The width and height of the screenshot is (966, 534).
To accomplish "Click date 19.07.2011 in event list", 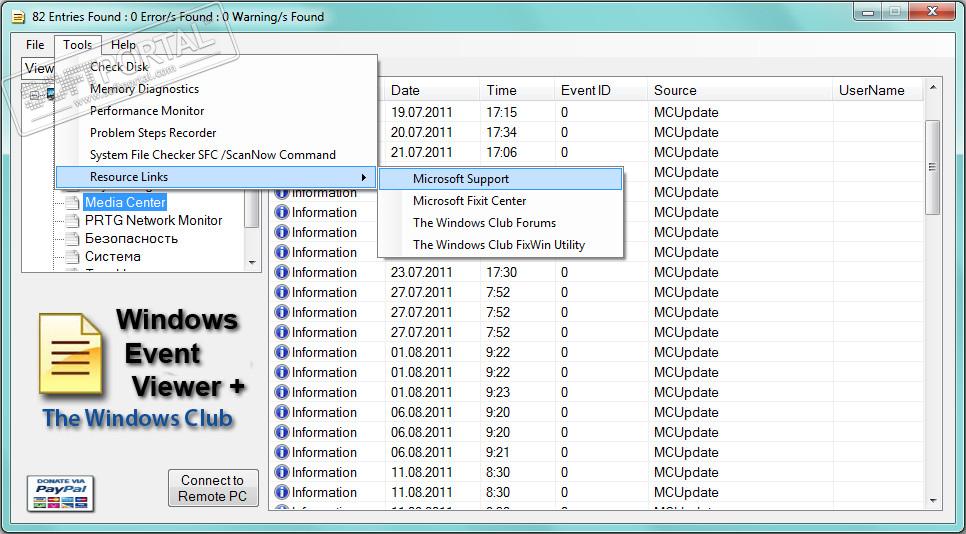I will click(421, 113).
